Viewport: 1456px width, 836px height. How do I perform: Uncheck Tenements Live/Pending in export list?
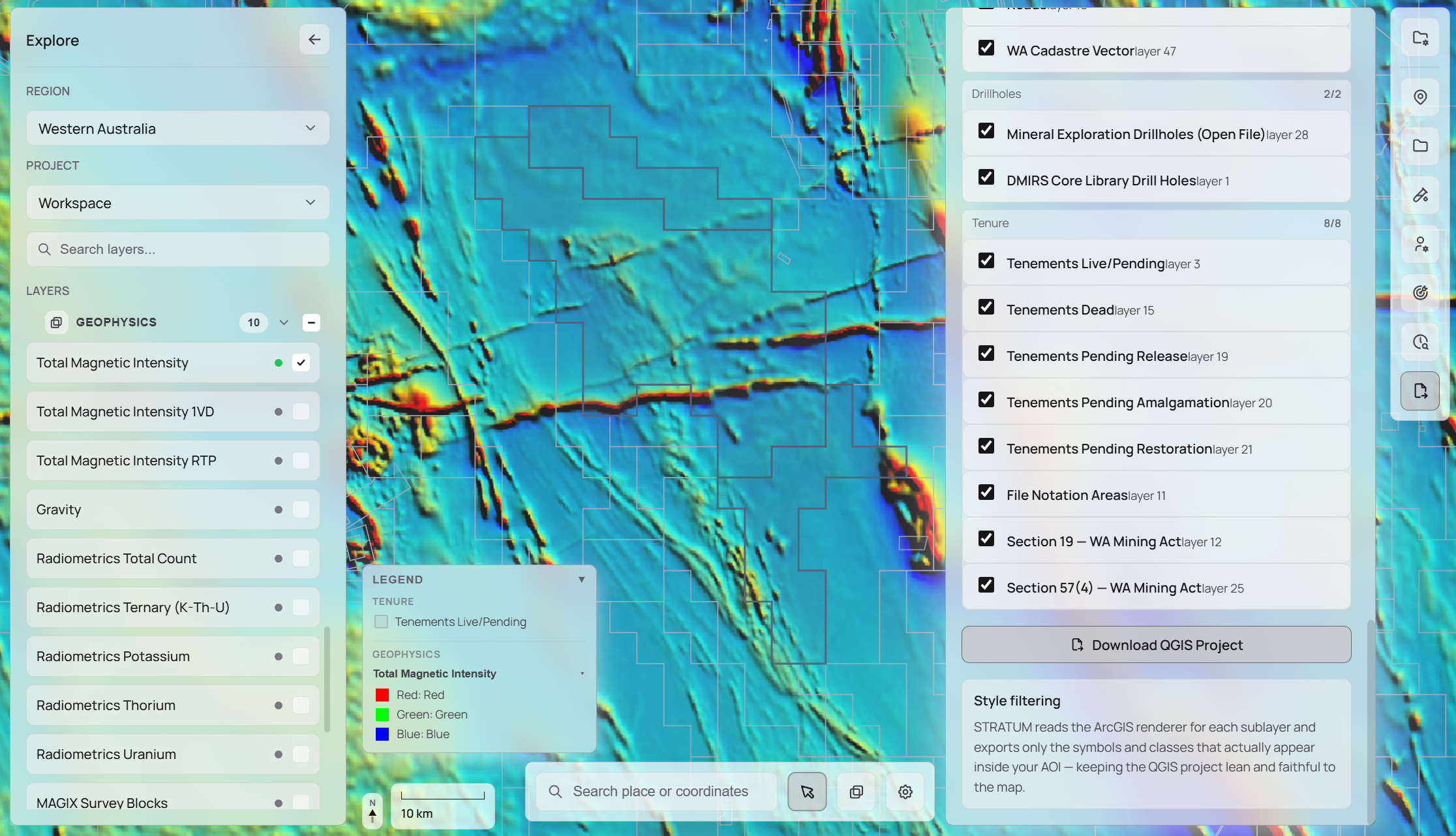986,261
